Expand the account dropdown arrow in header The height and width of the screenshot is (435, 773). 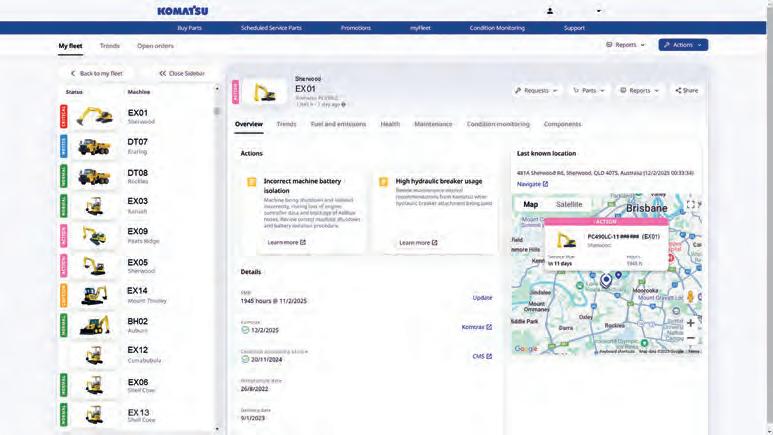click(x=598, y=11)
